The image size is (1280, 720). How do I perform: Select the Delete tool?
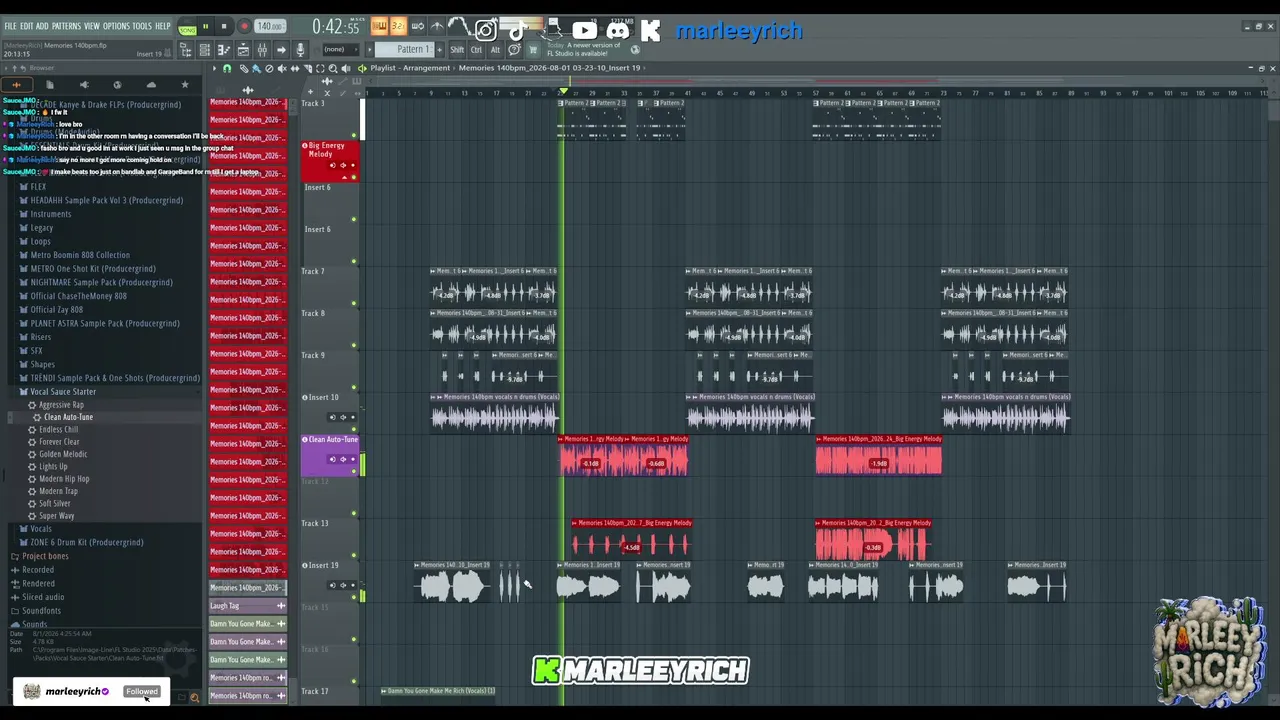click(269, 68)
